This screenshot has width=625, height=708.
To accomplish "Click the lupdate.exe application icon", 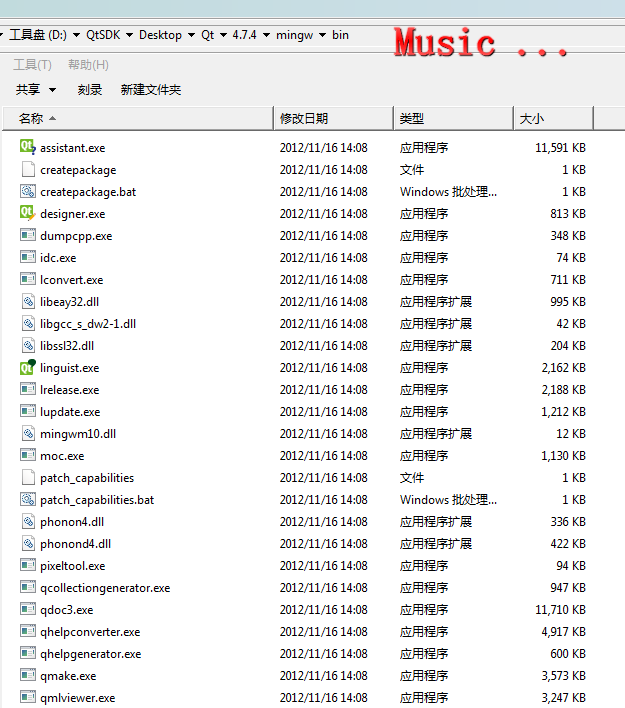I will pyautogui.click(x=28, y=411).
